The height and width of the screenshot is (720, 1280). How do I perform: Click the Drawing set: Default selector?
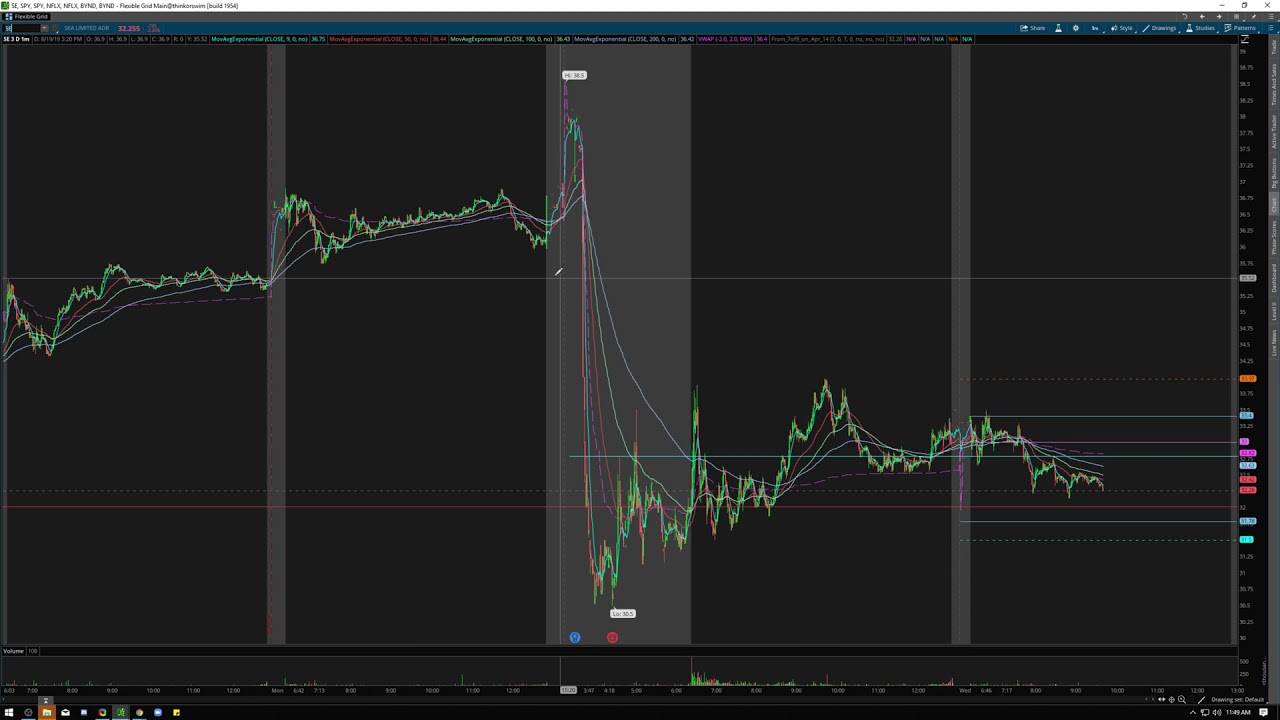1238,700
